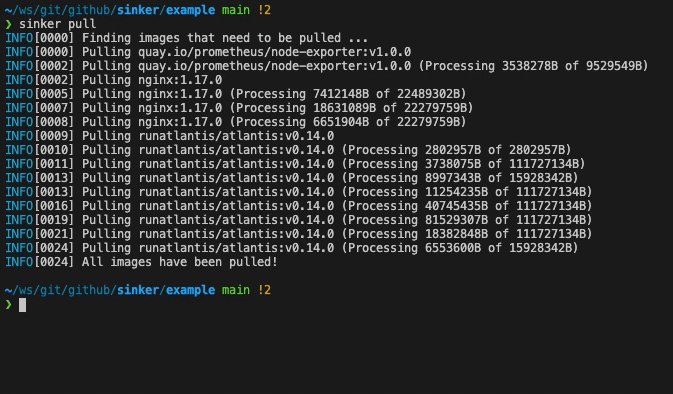Click 'example' in the bottom path
Viewport: 673px width, 394px height.
coord(190,290)
